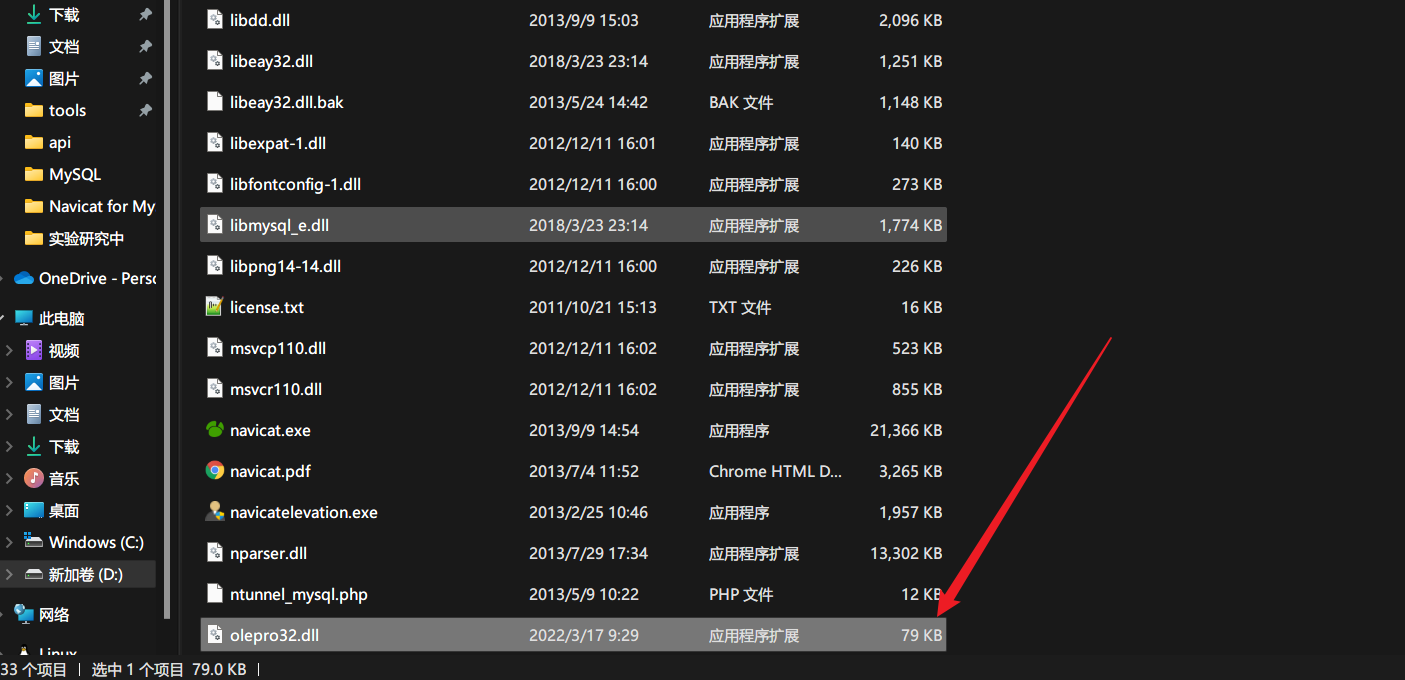Click the Chrome HTML D... type cell

(775, 471)
